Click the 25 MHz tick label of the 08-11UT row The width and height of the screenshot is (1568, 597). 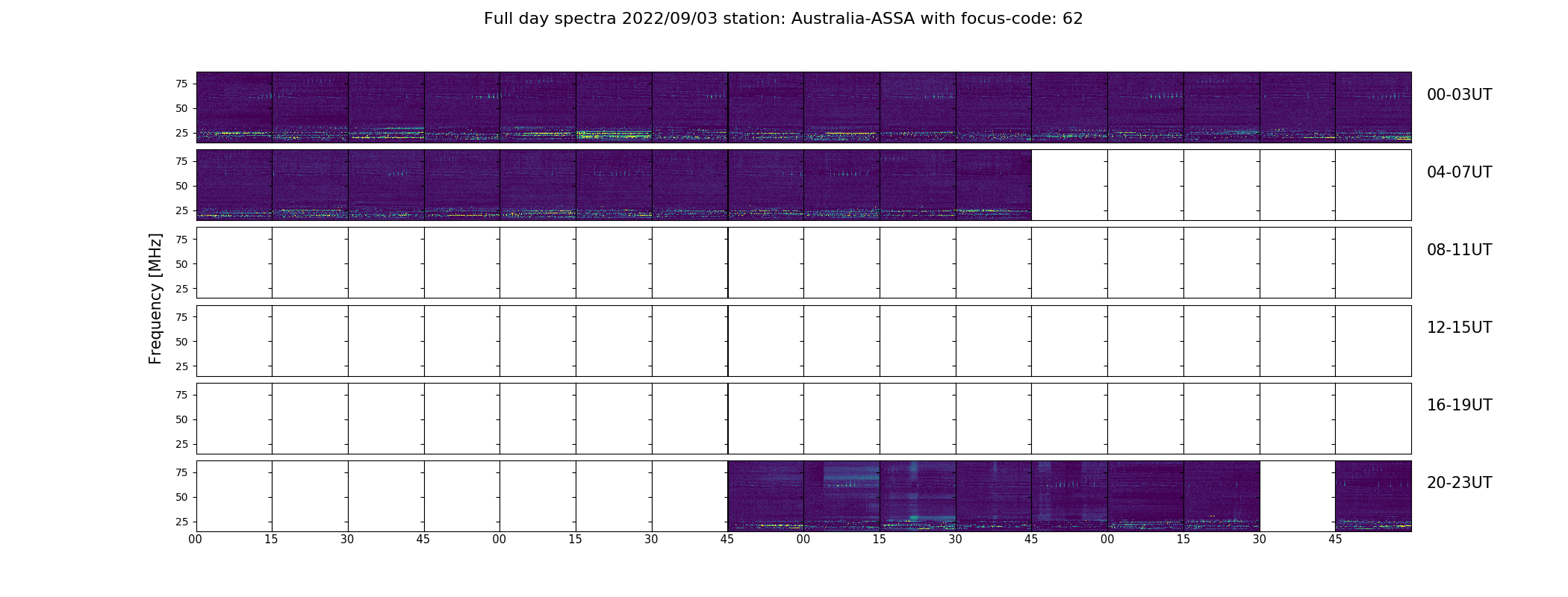click(x=181, y=288)
